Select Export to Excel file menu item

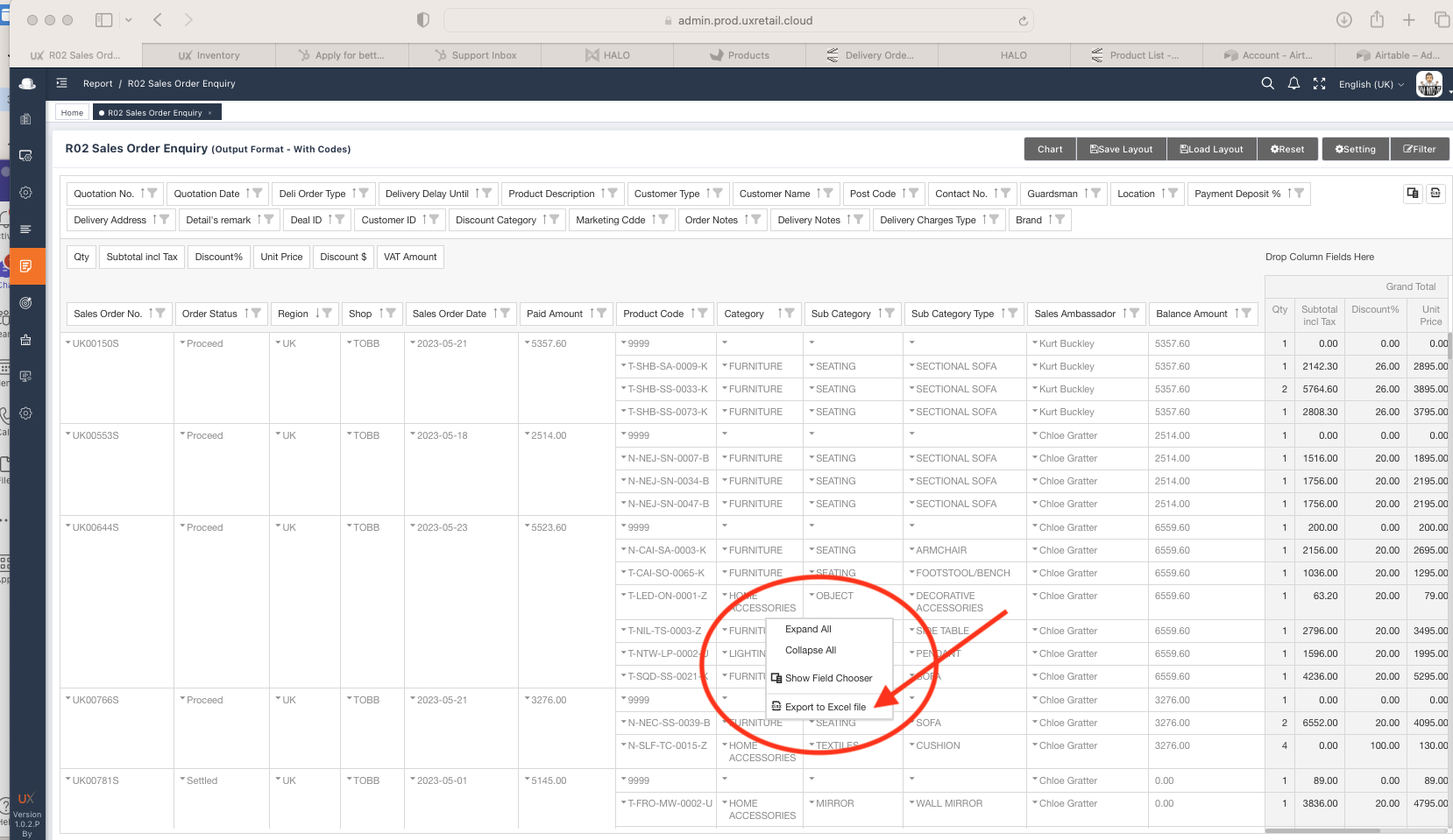click(825, 707)
